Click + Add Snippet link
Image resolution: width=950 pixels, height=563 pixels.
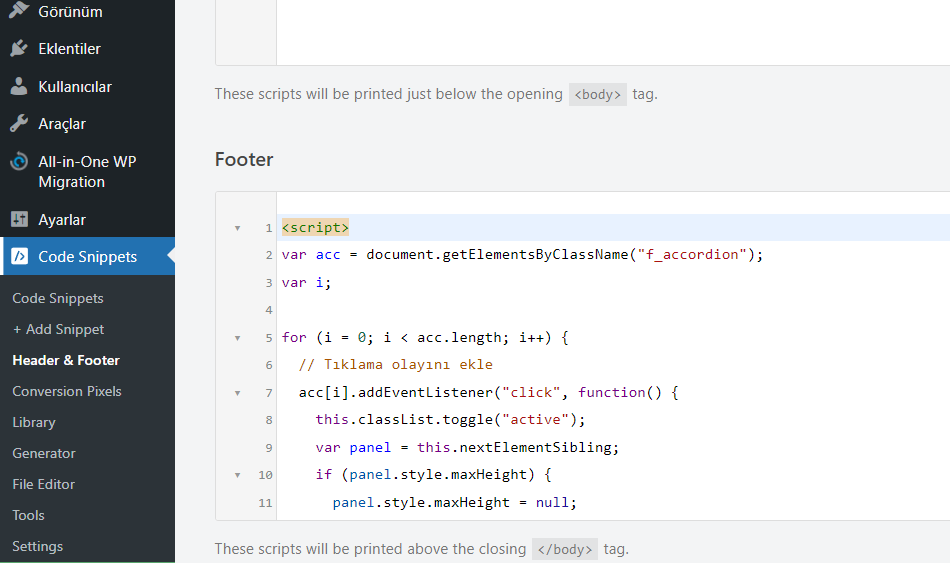tap(58, 329)
